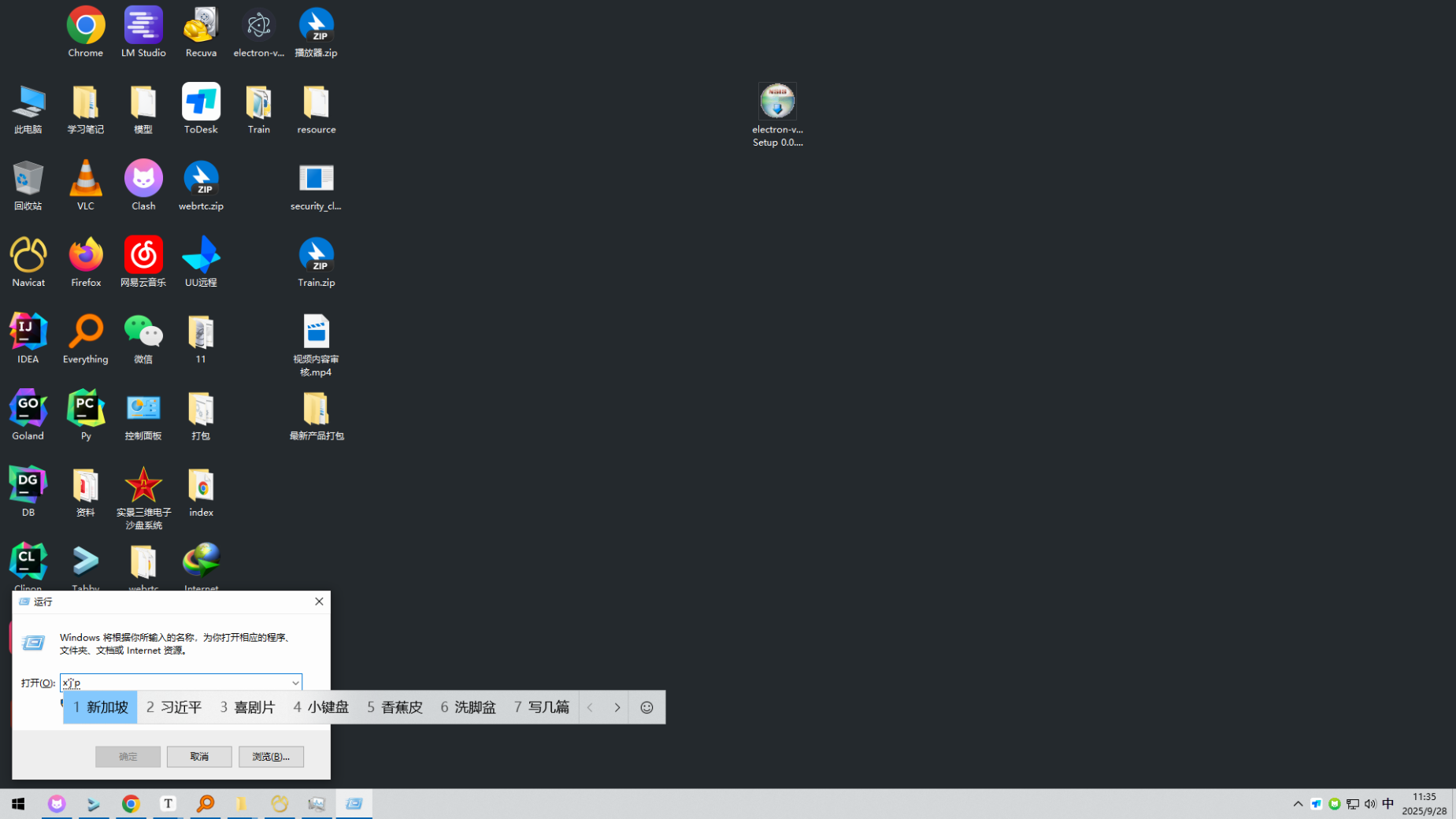Choose candidate 4 小键盘 in IME list

pos(320,707)
